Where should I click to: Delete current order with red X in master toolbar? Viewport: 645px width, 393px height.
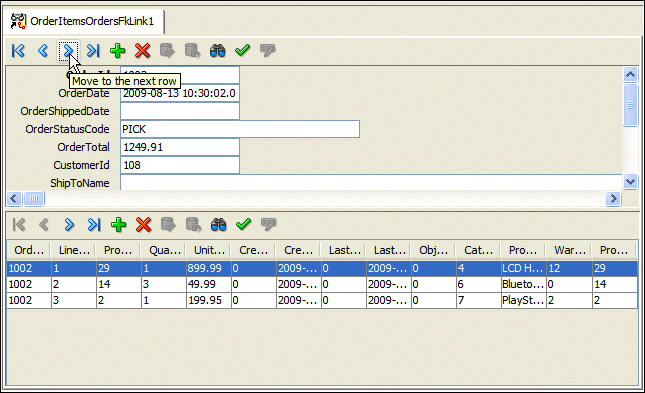(x=143, y=51)
